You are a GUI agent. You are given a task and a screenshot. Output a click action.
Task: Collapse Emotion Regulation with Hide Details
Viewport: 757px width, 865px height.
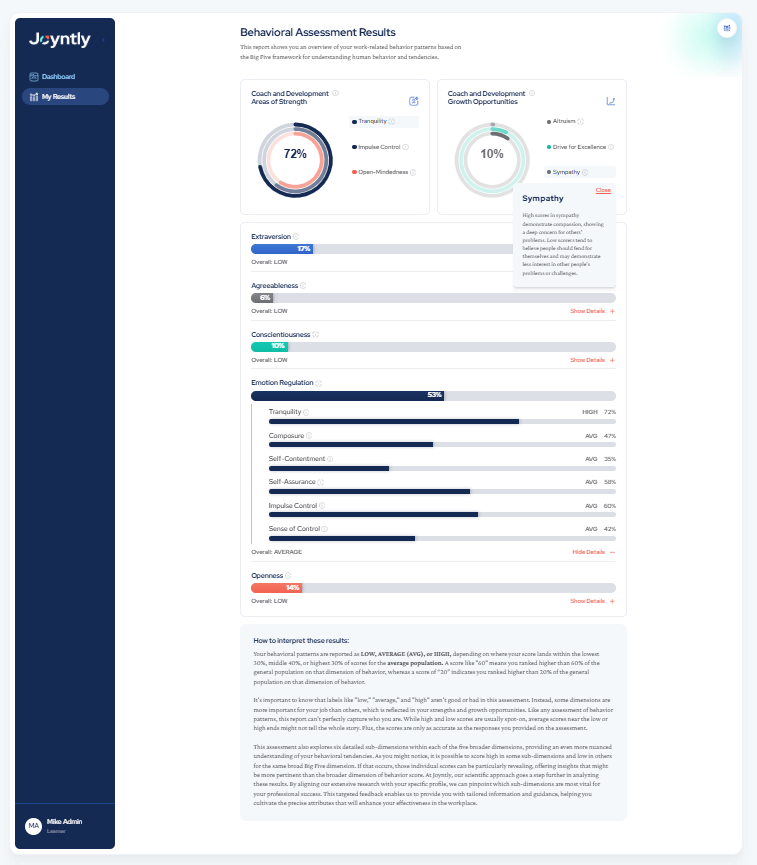(x=593, y=552)
